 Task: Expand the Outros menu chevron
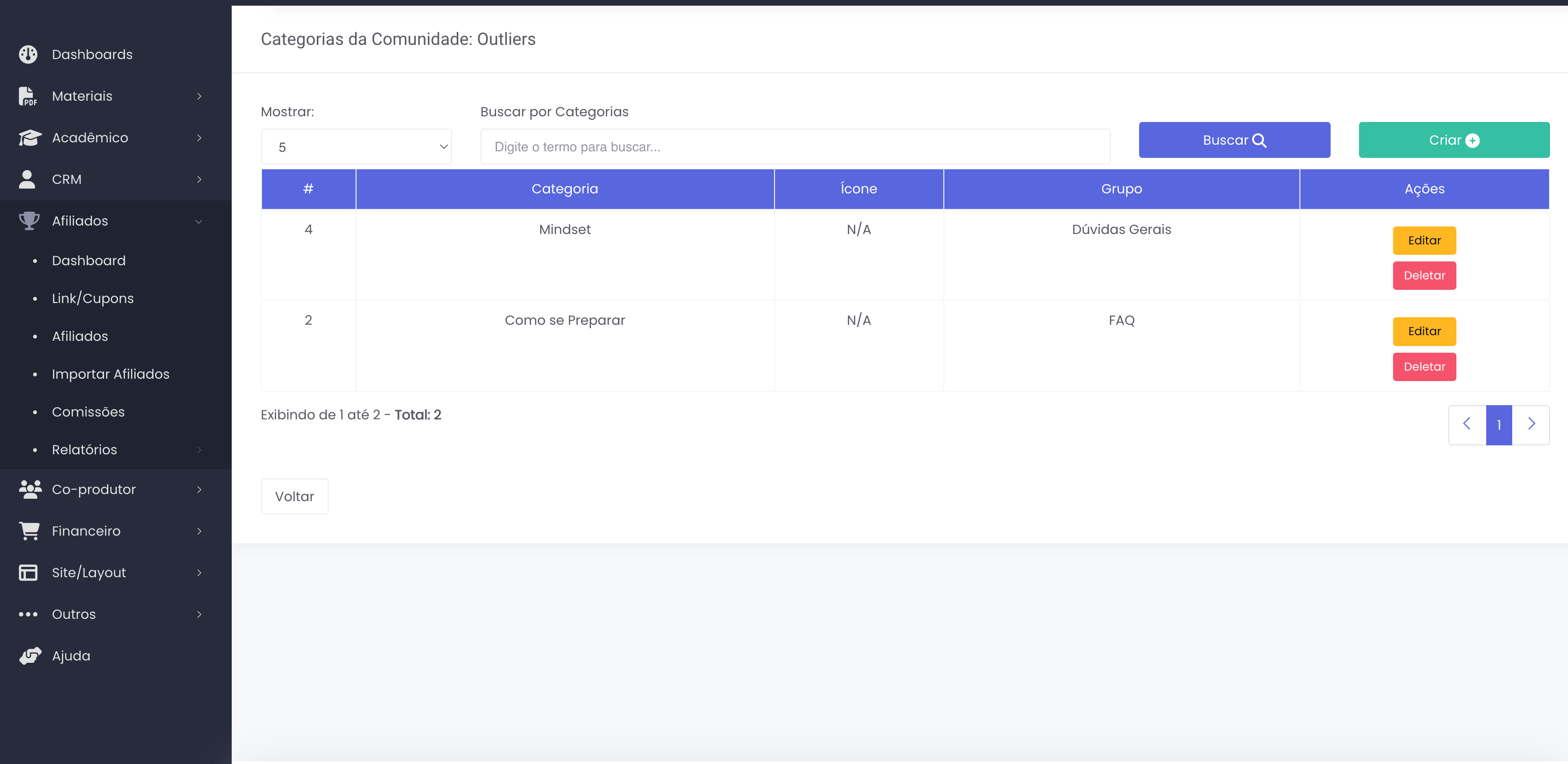tap(199, 614)
